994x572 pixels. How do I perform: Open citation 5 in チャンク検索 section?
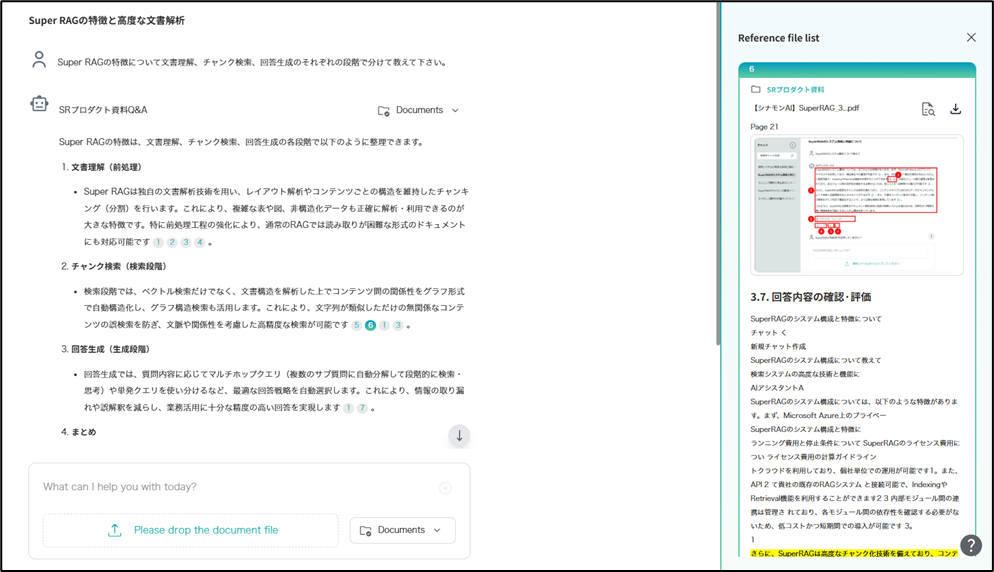pos(357,325)
